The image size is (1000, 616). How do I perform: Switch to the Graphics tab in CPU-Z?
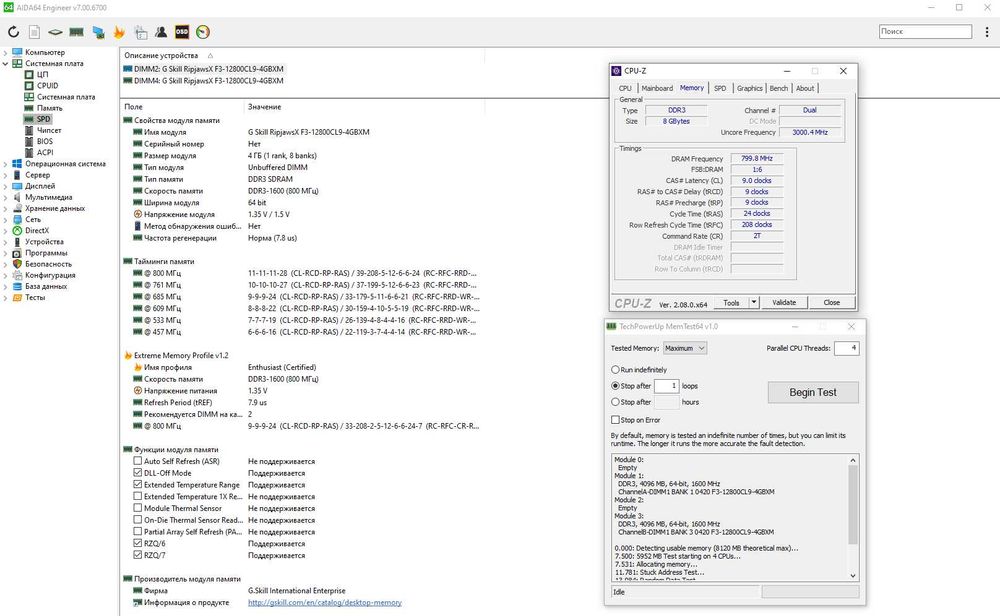(x=749, y=88)
